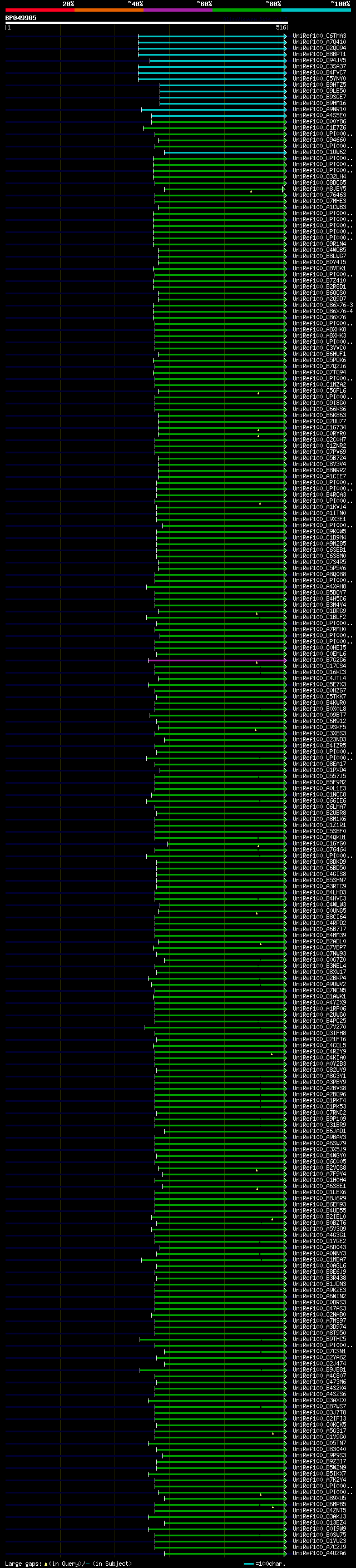
Task: Select the UniRef100_Q23ND3 label
Action: pos(319,740)
